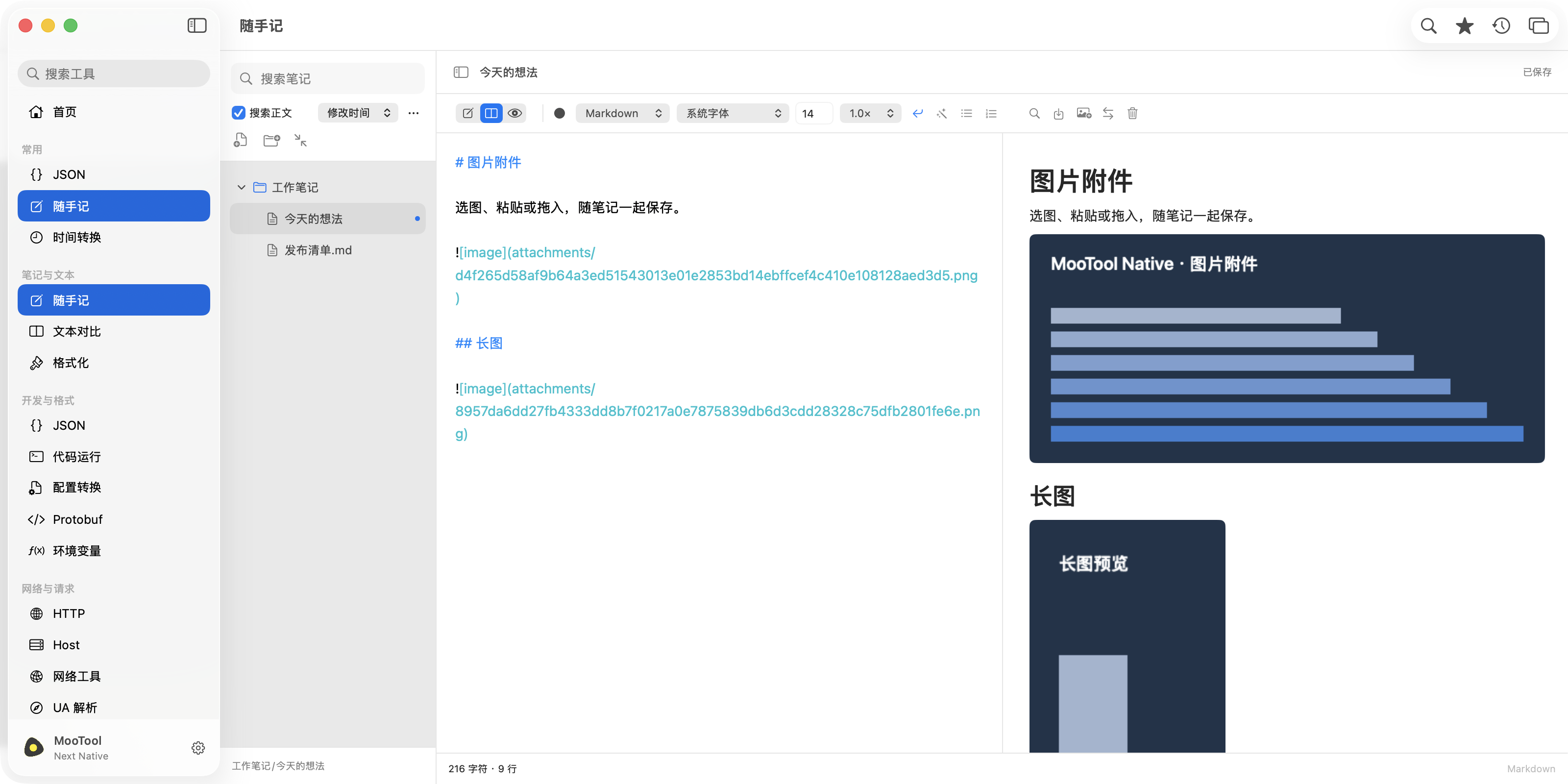Create a new note with the file-plus icon

coord(241,141)
